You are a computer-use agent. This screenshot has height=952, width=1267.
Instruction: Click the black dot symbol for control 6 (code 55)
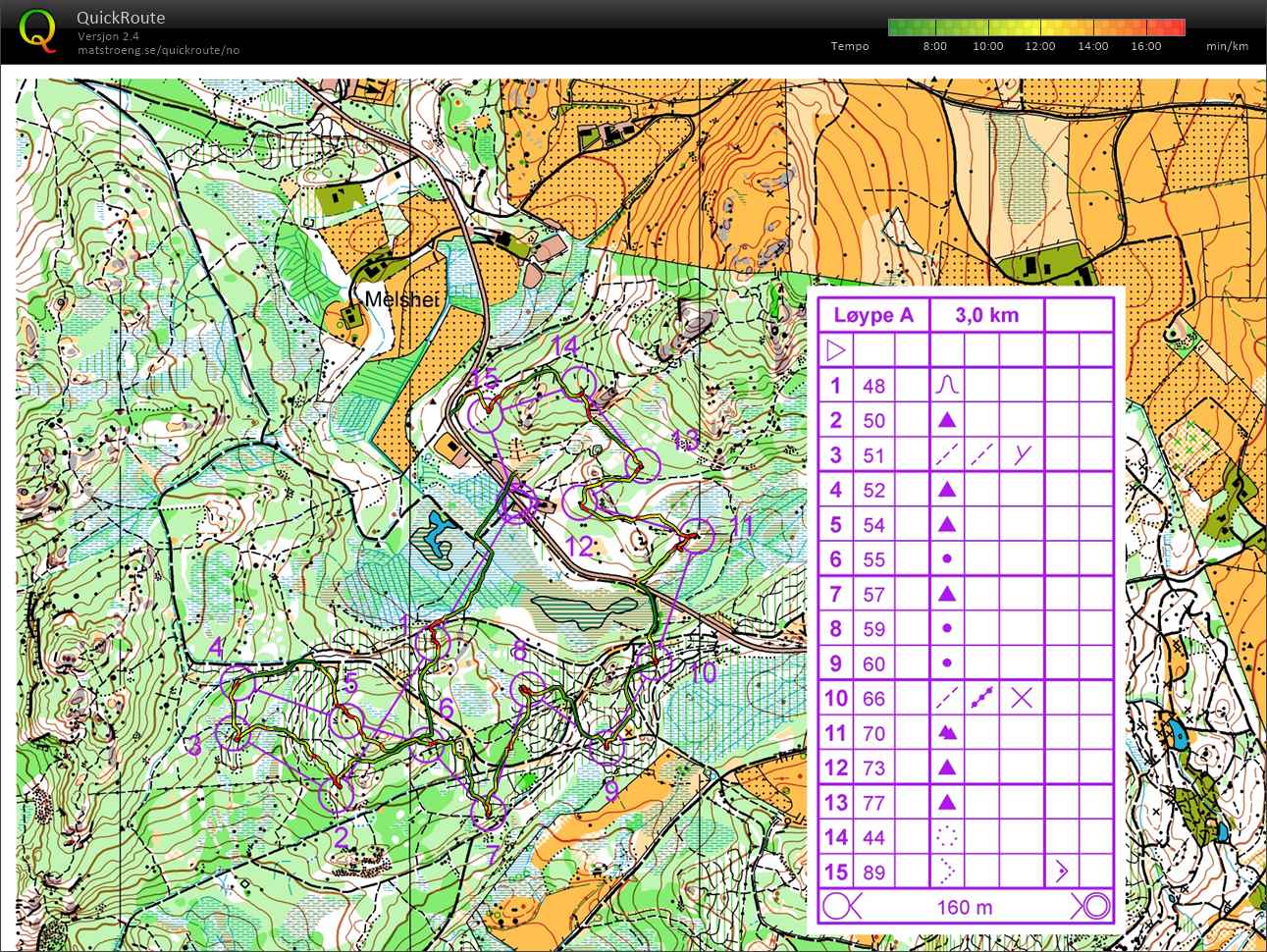click(946, 558)
